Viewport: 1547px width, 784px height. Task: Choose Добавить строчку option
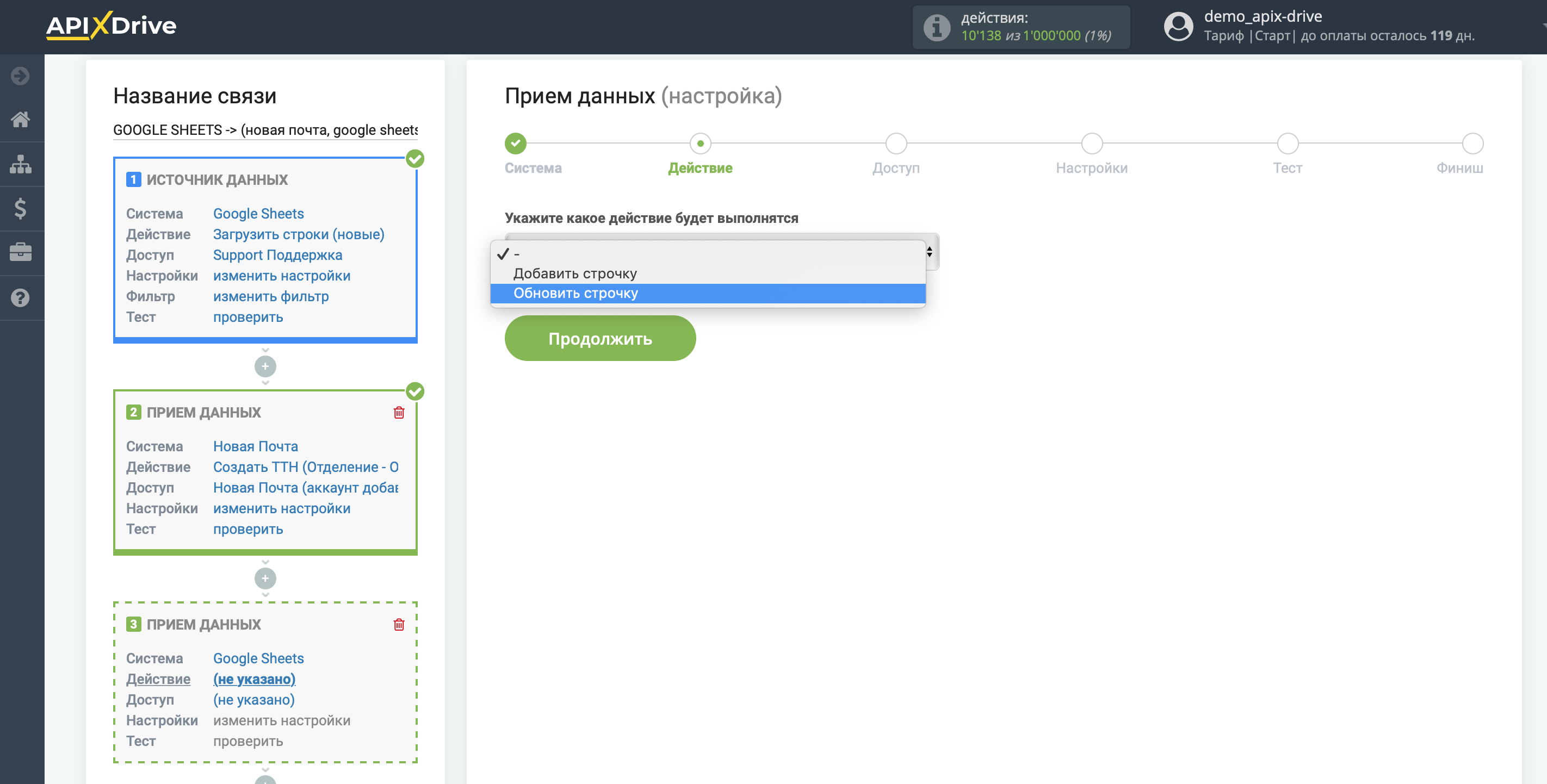pos(708,273)
